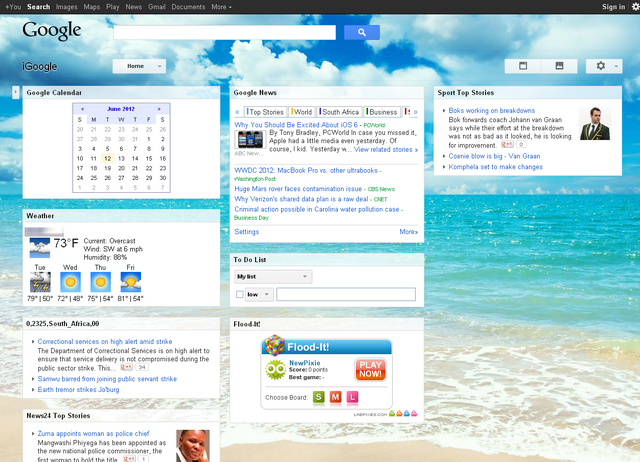Open 'Earth tremor strikes Jo'burg' link

[78, 390]
